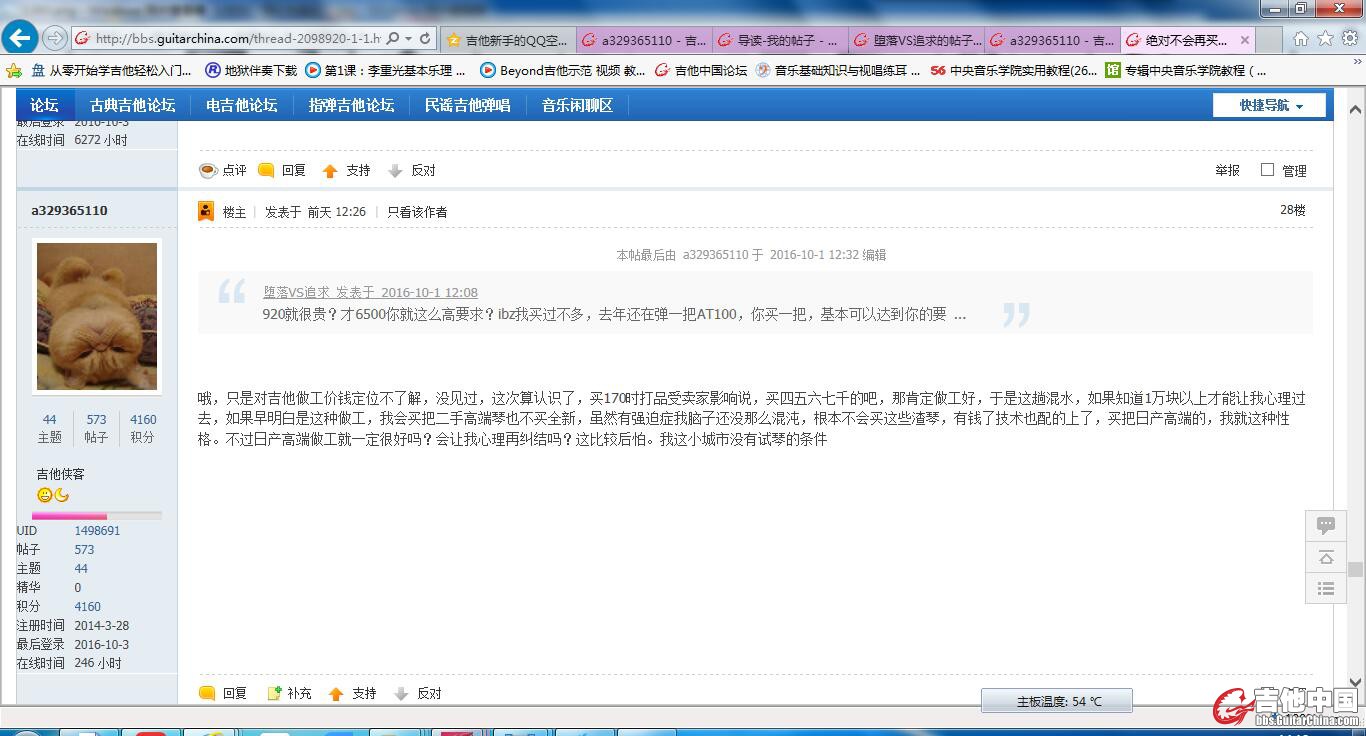Go back using the browser back arrow
The height and width of the screenshot is (736, 1366).
[20, 39]
